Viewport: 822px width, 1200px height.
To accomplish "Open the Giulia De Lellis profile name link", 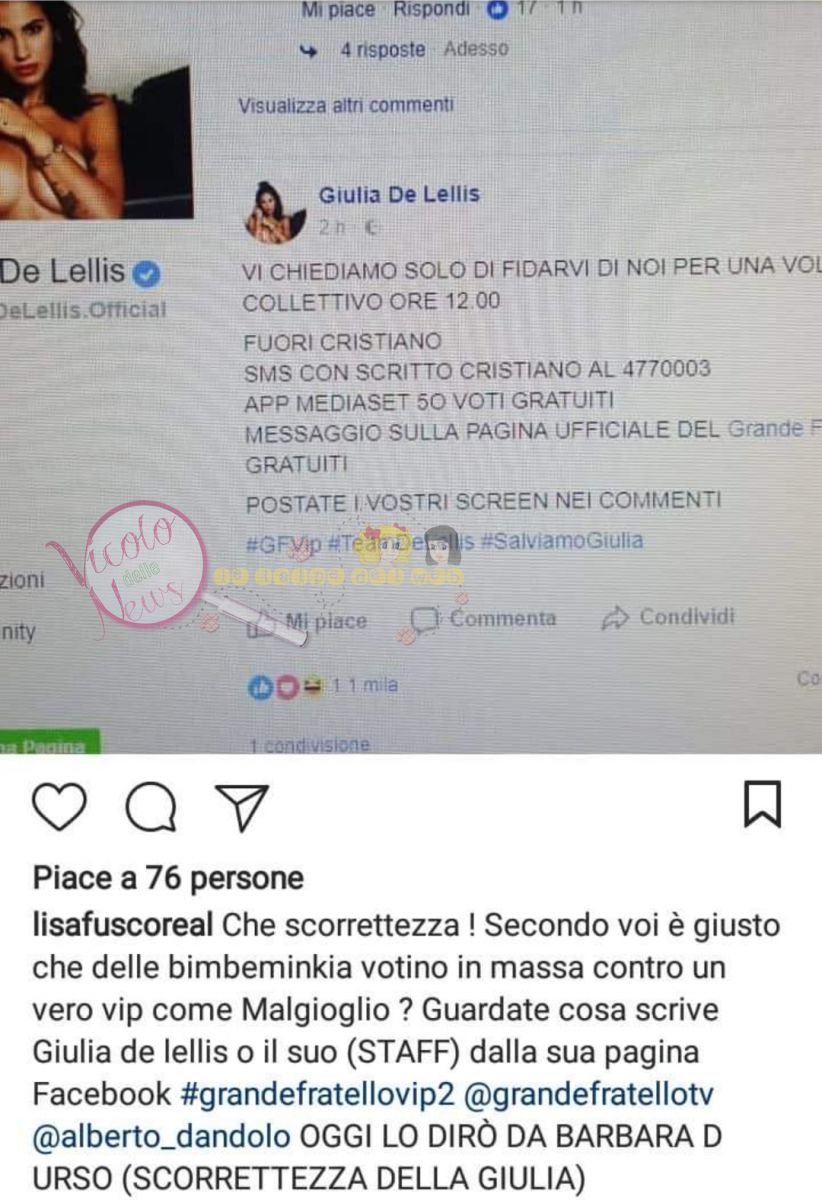I will pos(399,194).
